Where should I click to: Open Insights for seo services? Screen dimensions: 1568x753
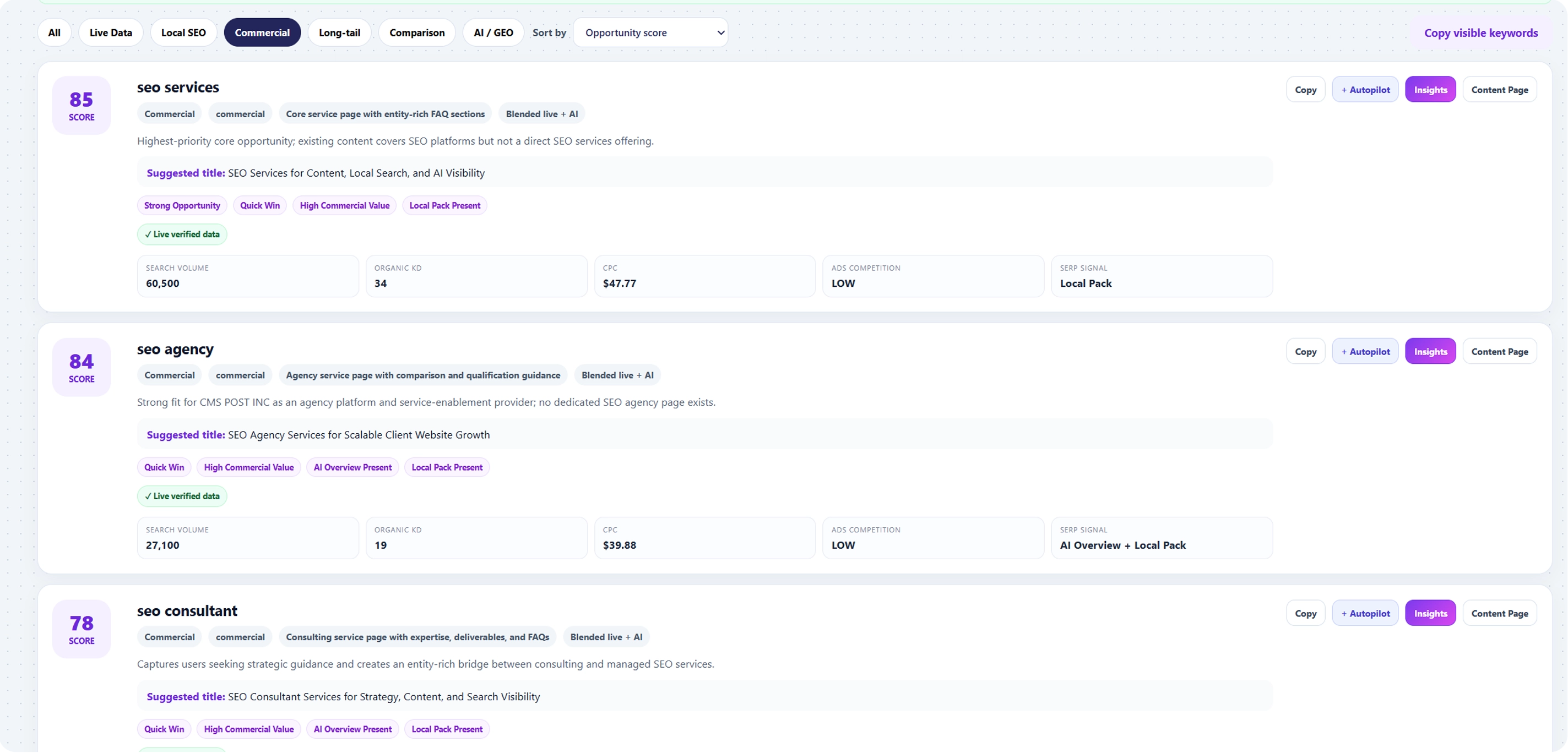click(x=1430, y=89)
